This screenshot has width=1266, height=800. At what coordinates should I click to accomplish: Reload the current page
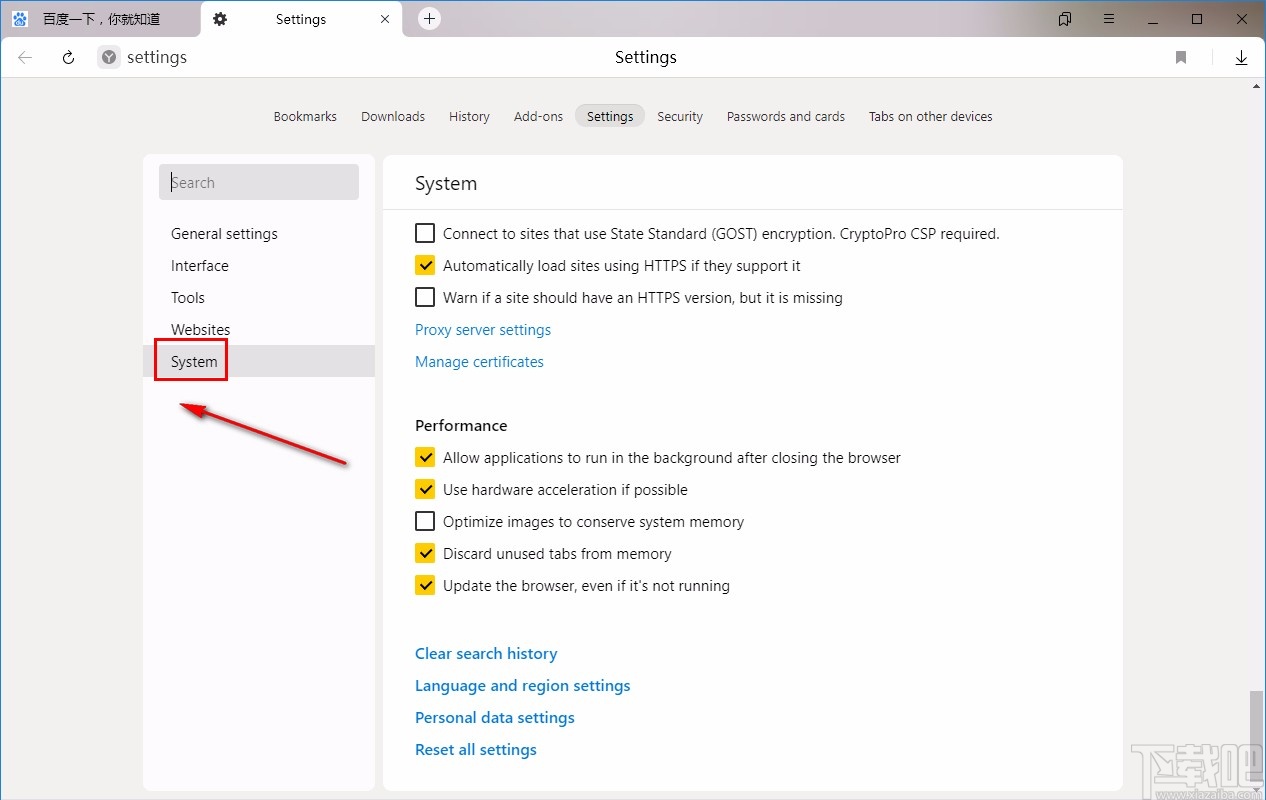pyautogui.click(x=68, y=58)
